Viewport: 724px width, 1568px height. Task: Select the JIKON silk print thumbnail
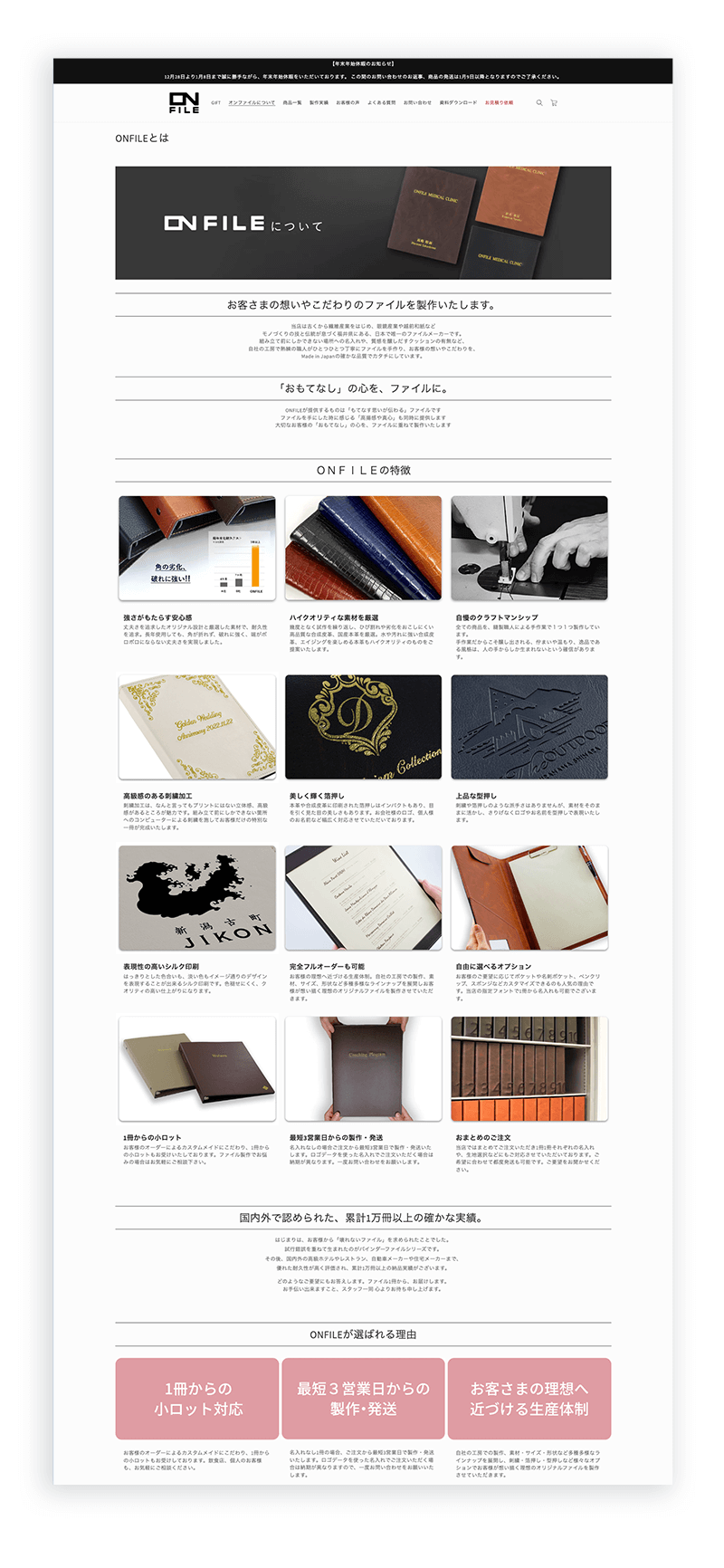click(x=197, y=898)
